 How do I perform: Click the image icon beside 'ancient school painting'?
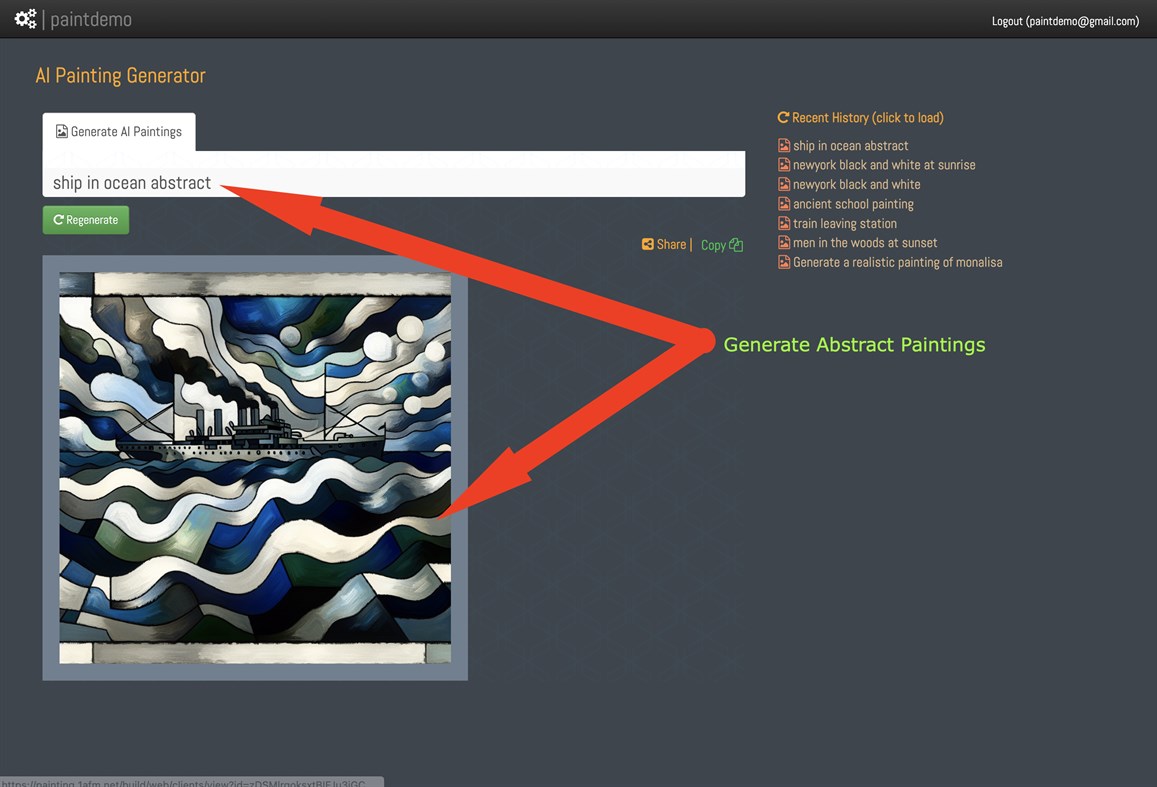[x=784, y=203]
